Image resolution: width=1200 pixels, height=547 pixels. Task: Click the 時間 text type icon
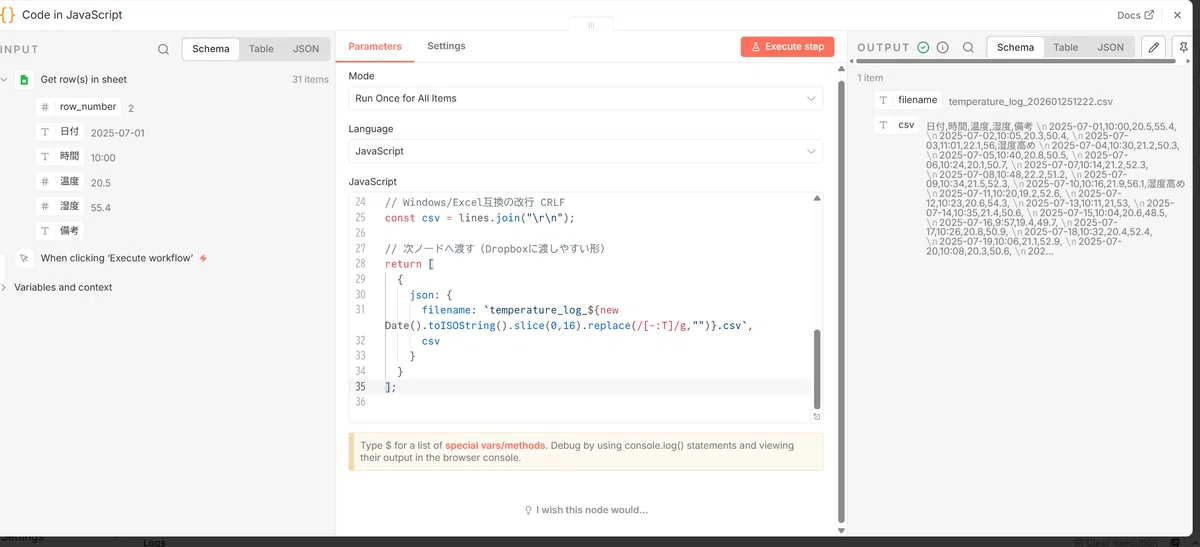44,157
